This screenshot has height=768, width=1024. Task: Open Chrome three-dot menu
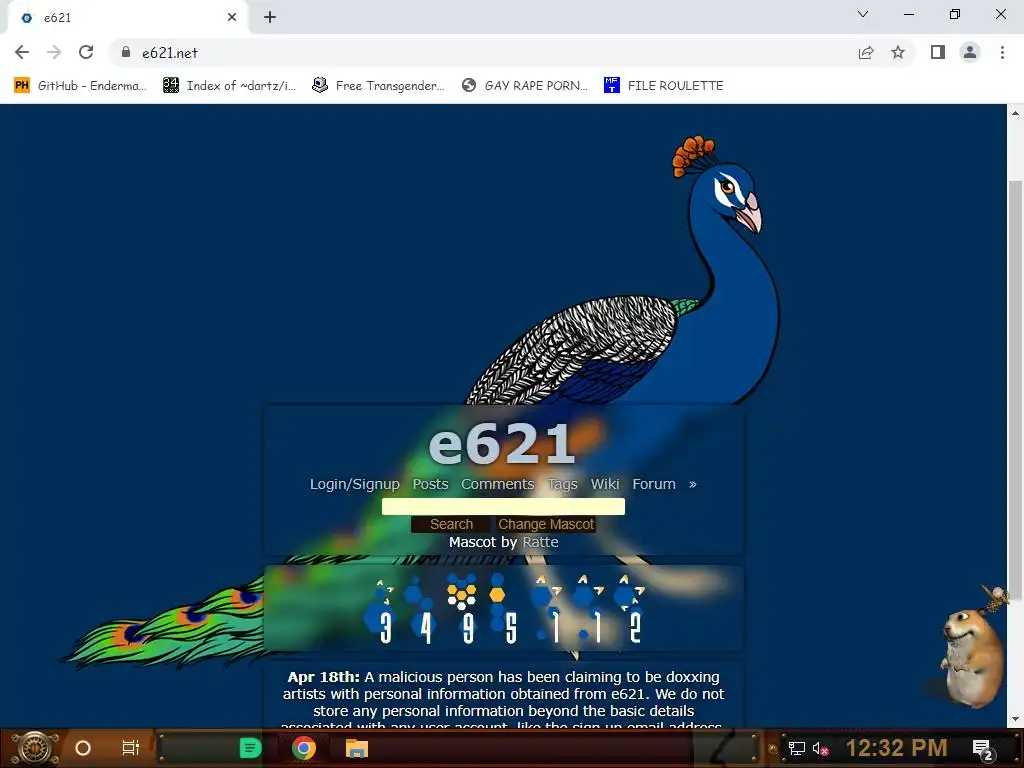click(x=1002, y=52)
